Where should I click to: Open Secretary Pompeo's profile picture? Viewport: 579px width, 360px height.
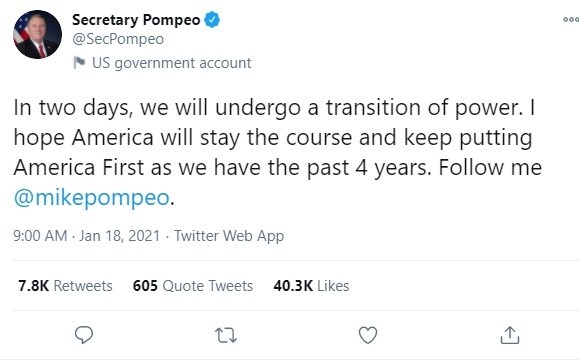pos(37,34)
